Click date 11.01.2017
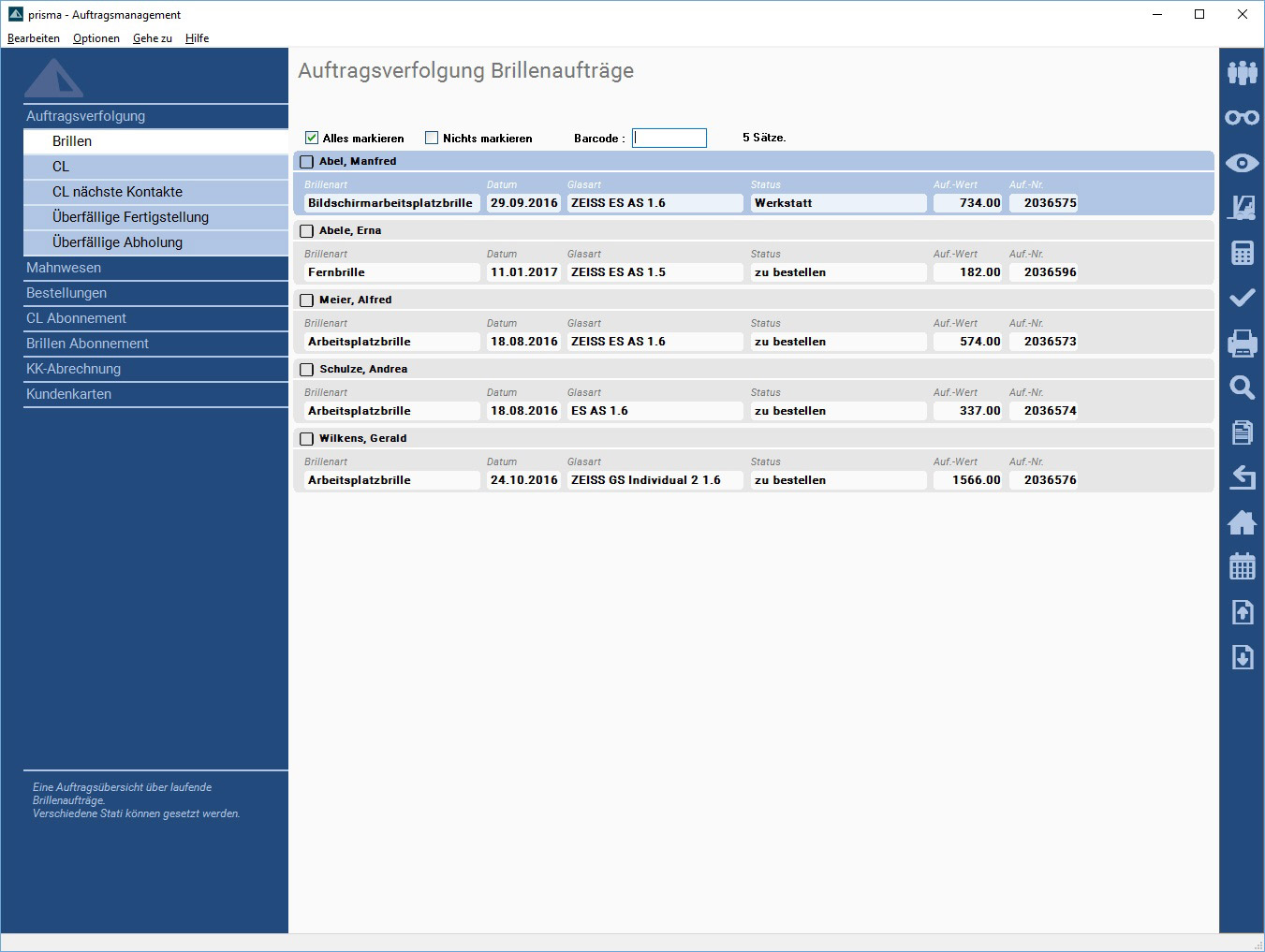The image size is (1265, 952). [x=523, y=272]
